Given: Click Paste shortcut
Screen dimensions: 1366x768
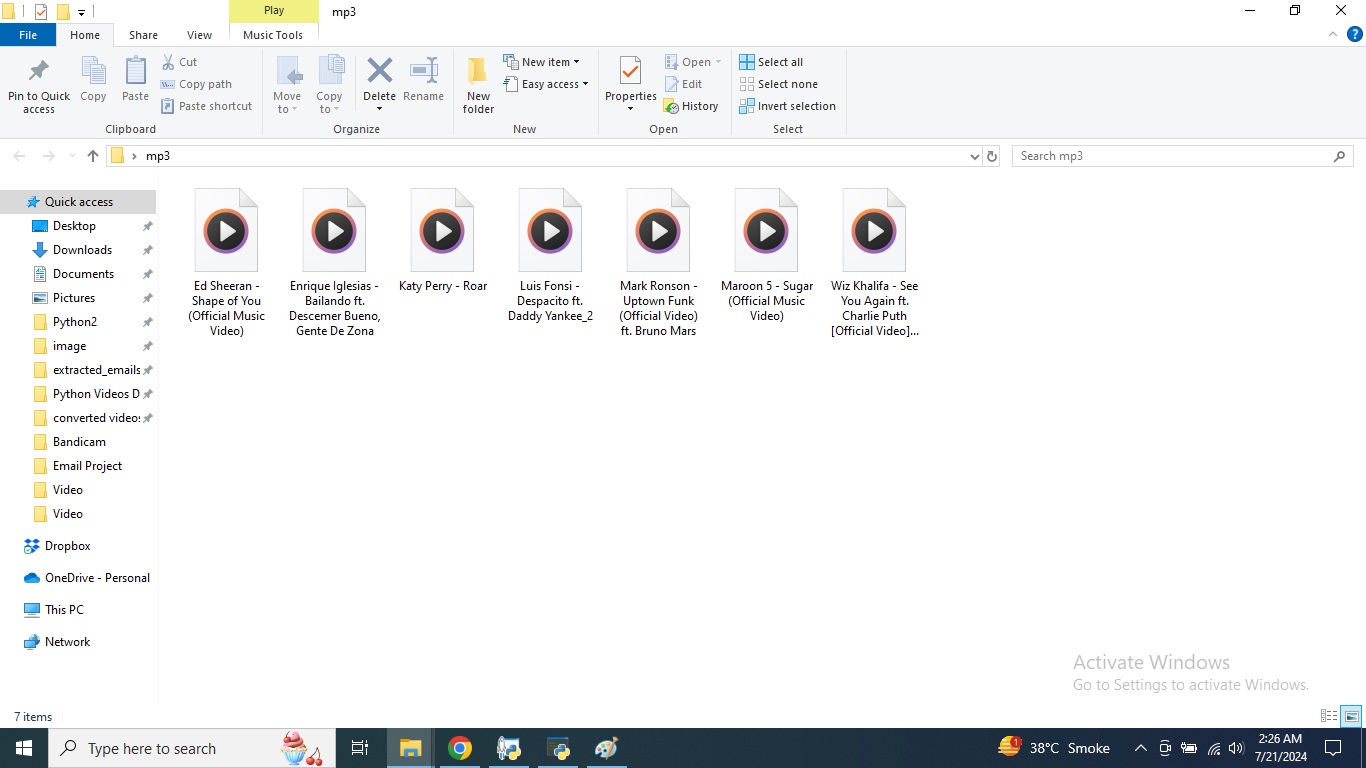Looking at the screenshot, I should (206, 106).
